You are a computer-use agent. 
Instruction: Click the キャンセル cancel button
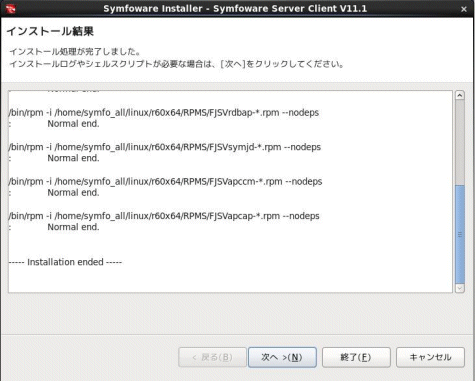coord(430,357)
